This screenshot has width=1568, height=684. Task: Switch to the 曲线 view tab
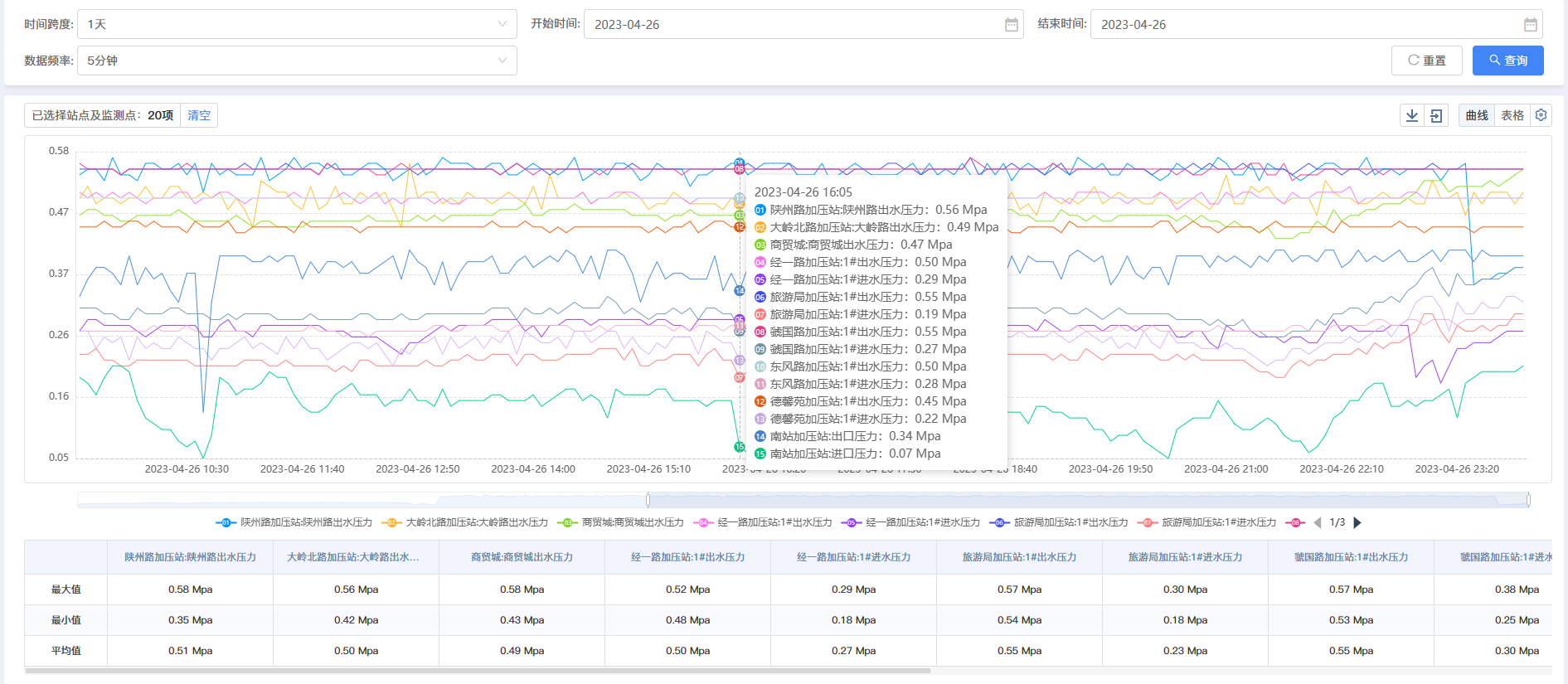coord(1477,116)
